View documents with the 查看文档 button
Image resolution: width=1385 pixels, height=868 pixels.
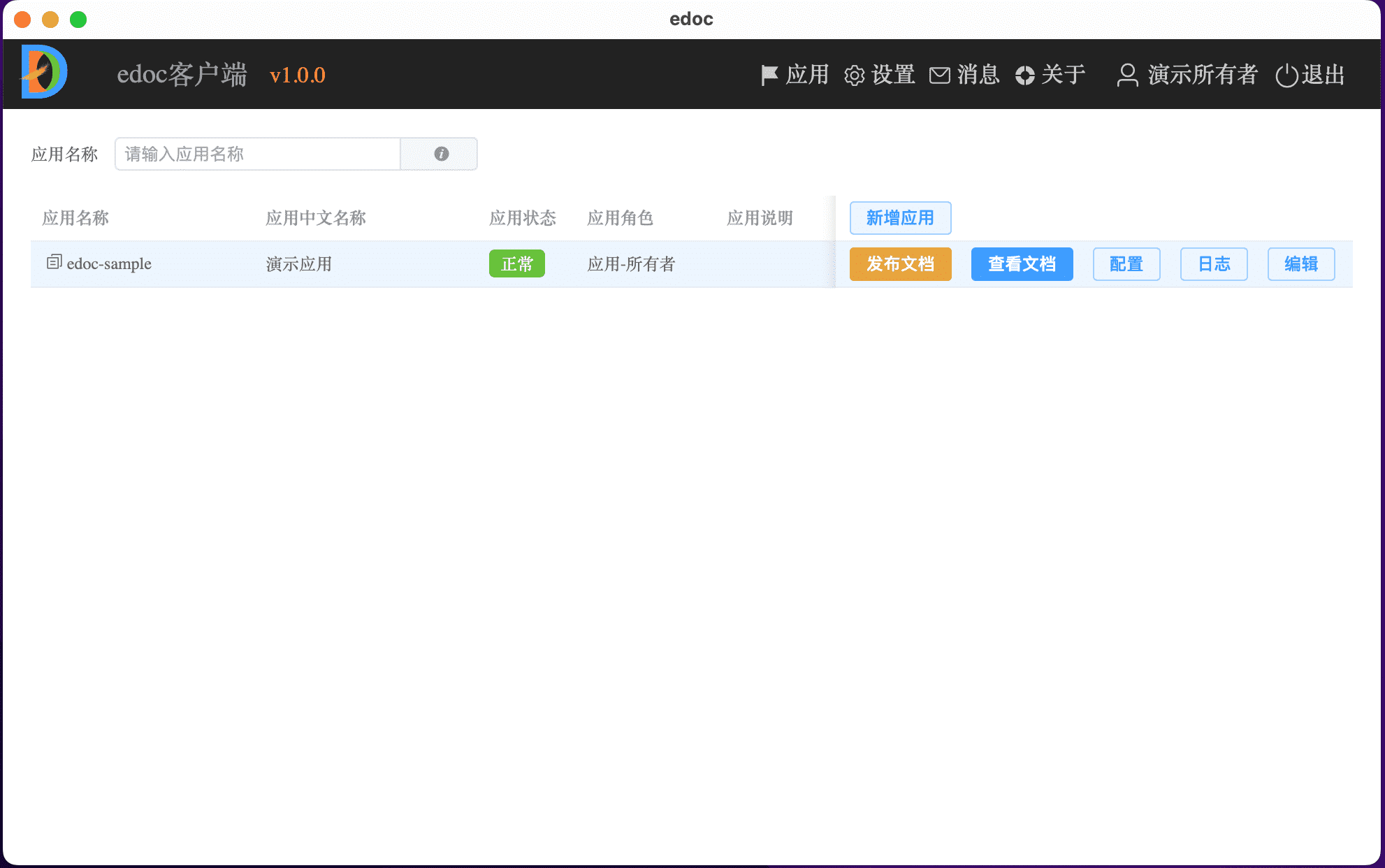pyautogui.click(x=1022, y=264)
